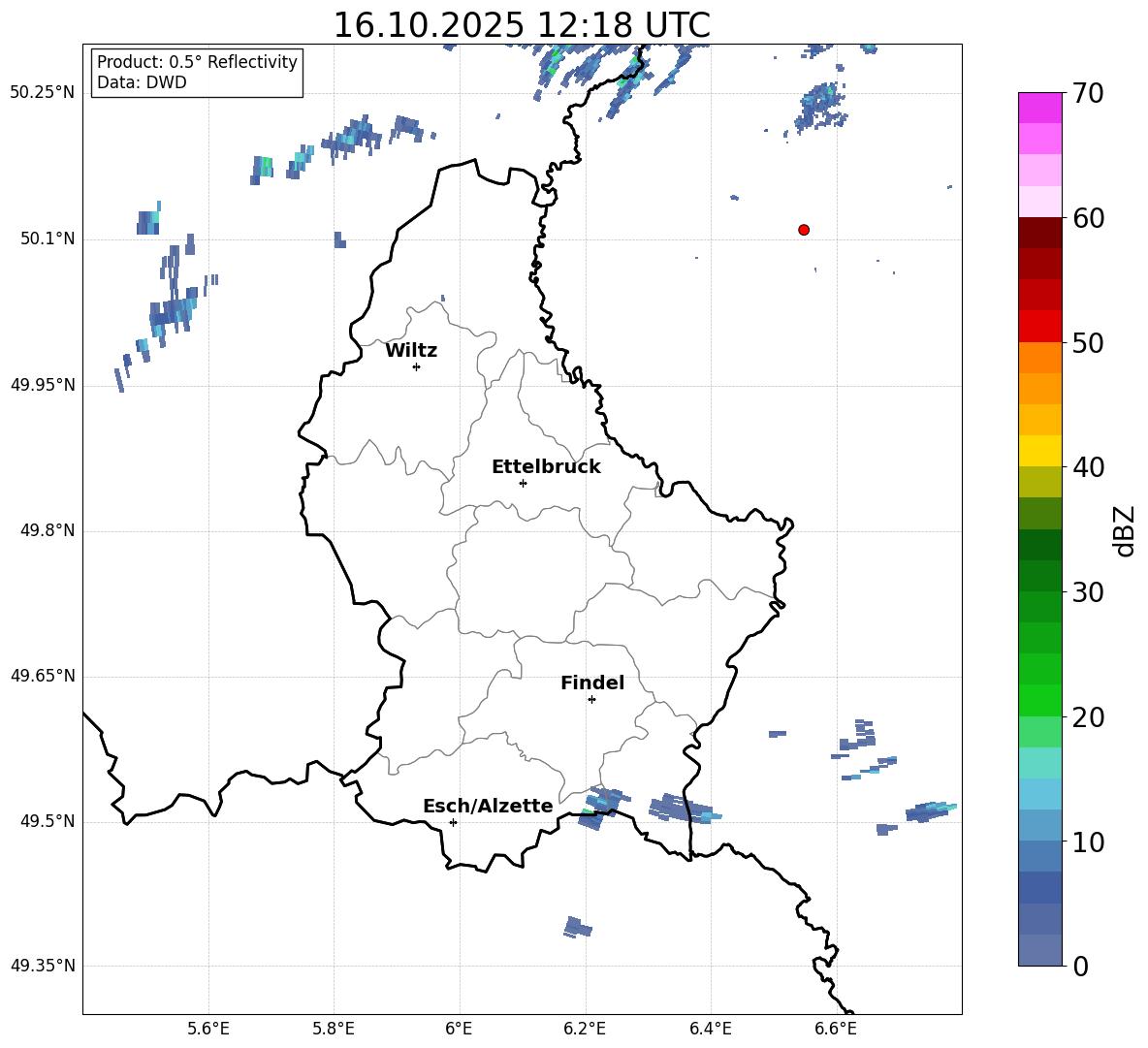Image resolution: width=1148 pixels, height=1048 pixels.
Task: Pick the bright red segment just above 50
Action: tap(1039, 326)
